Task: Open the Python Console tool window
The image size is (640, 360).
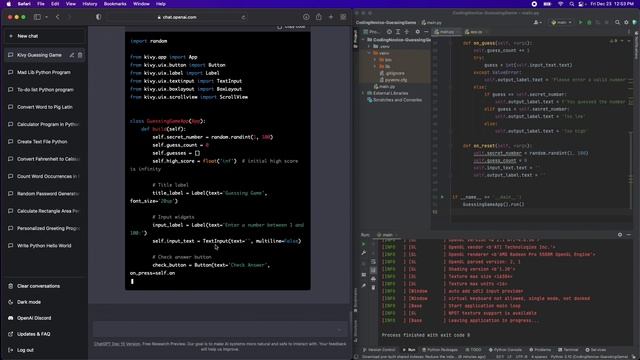Action: coord(505,350)
